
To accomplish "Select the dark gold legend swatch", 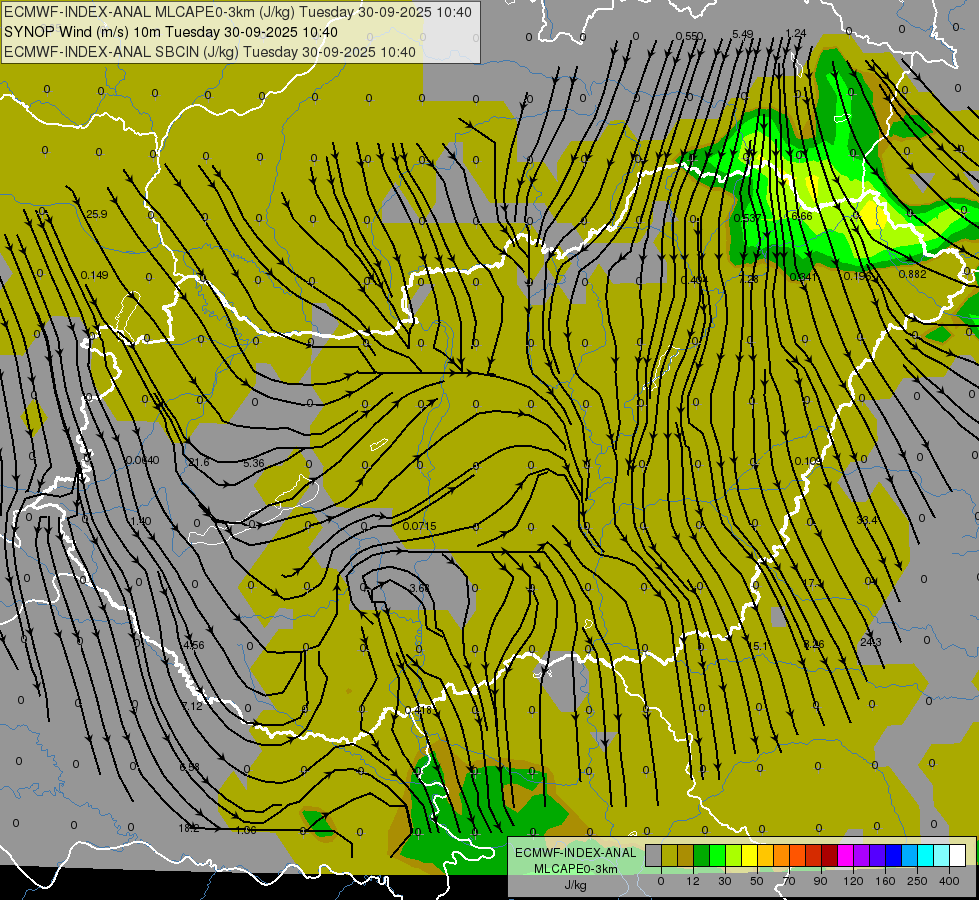I will (686, 855).
